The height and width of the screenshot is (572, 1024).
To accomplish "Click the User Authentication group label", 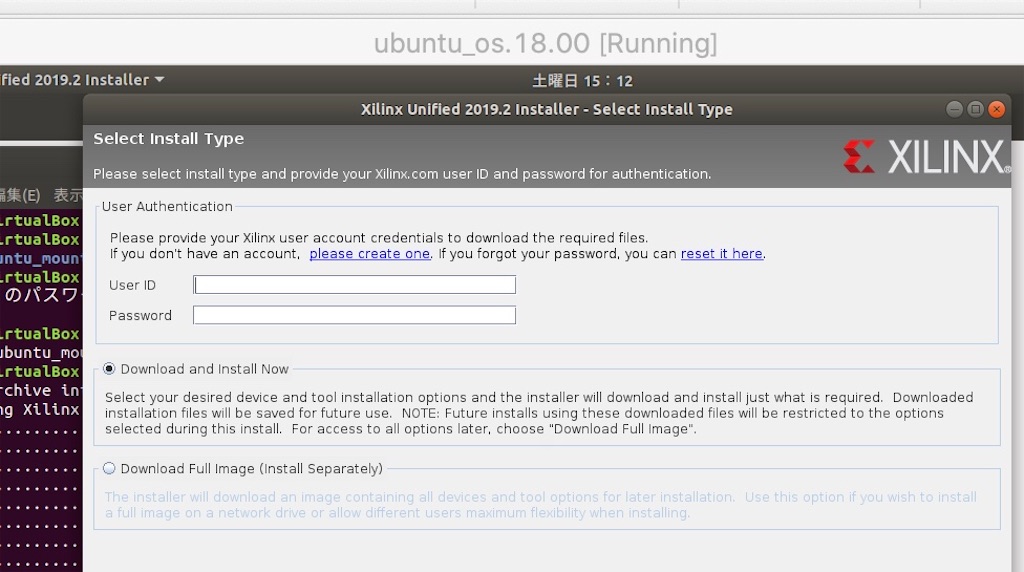I will (x=167, y=206).
